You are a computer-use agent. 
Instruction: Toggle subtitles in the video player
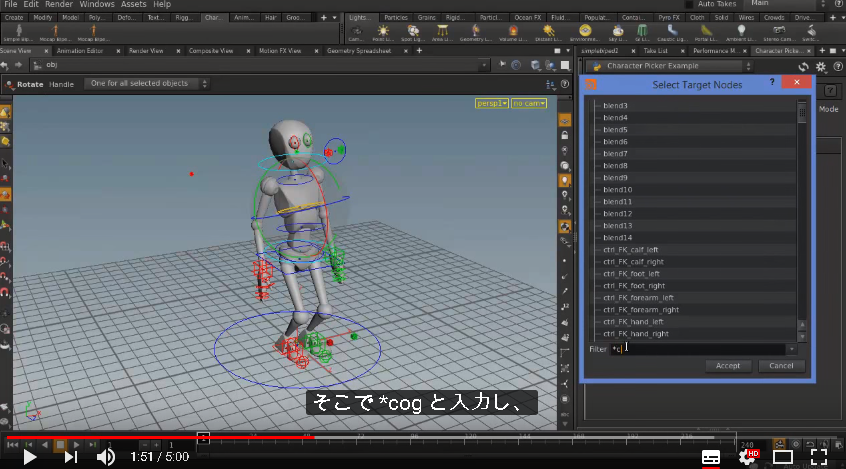pos(711,457)
